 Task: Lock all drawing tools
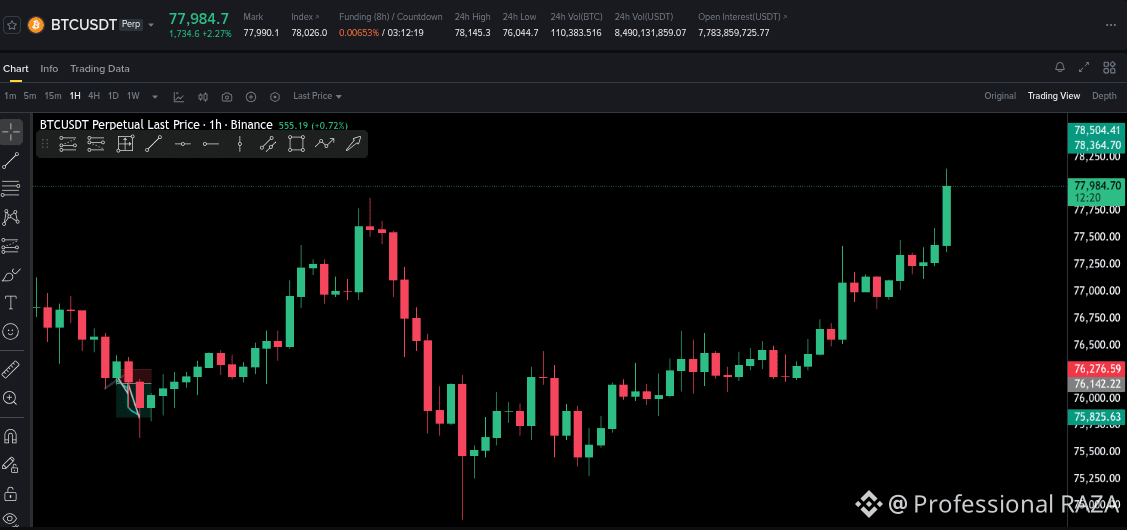pyautogui.click(x=11, y=493)
